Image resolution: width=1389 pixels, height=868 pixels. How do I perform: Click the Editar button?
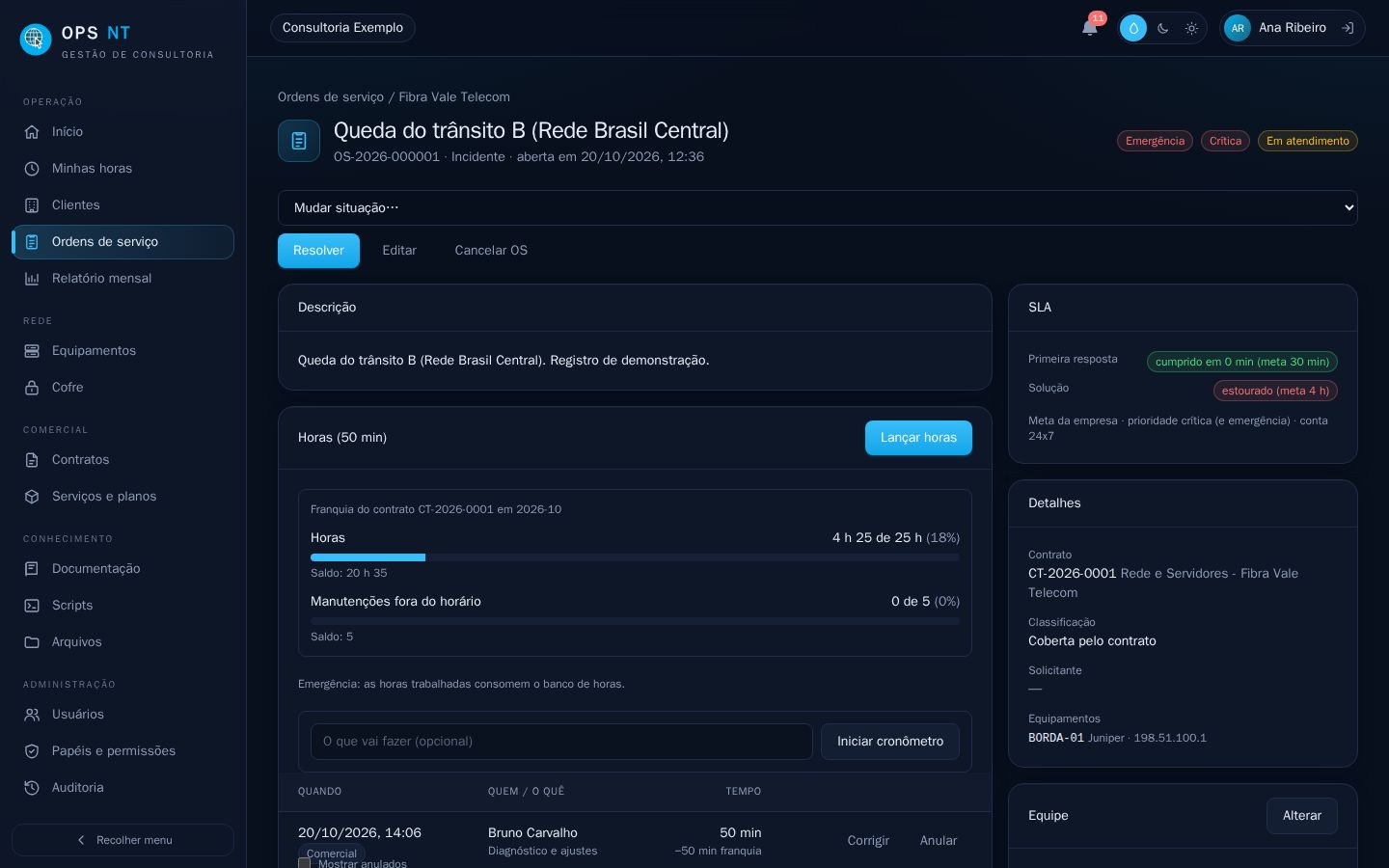coord(399,251)
